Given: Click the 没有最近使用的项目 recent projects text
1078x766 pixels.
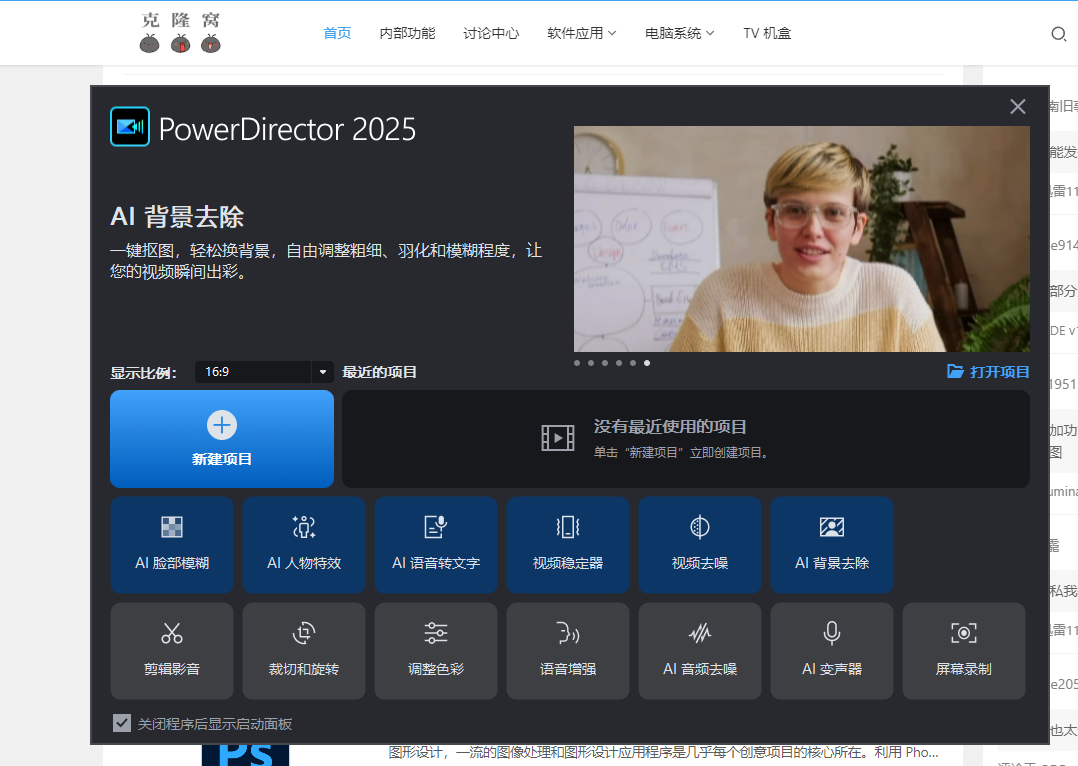Looking at the screenshot, I should coord(670,427).
